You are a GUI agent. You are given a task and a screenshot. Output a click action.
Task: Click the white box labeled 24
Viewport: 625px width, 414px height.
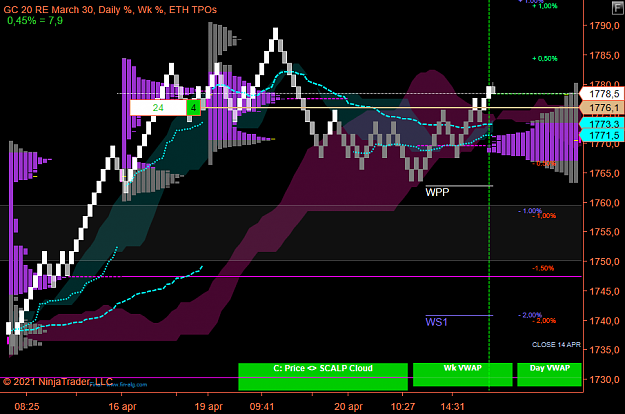[158, 108]
